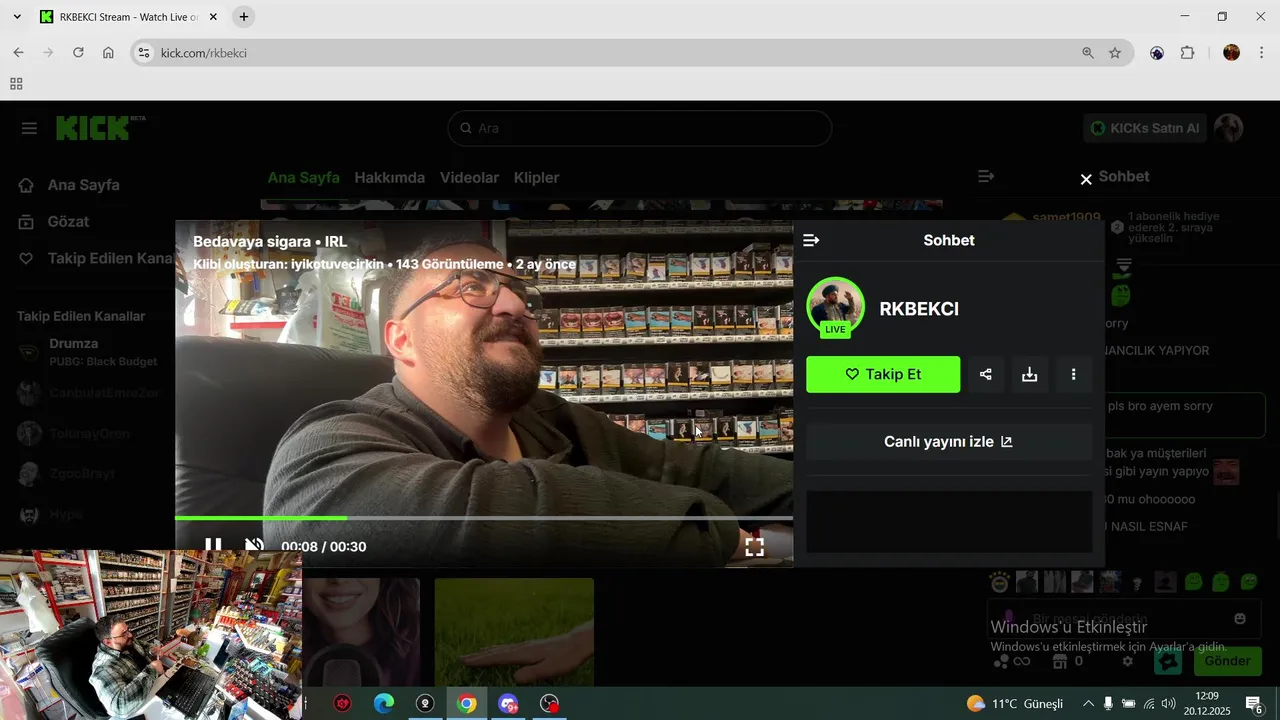Image resolution: width=1280 pixels, height=720 pixels.
Task: Open the Wi-Fi network tray icon
Action: coord(1149,704)
